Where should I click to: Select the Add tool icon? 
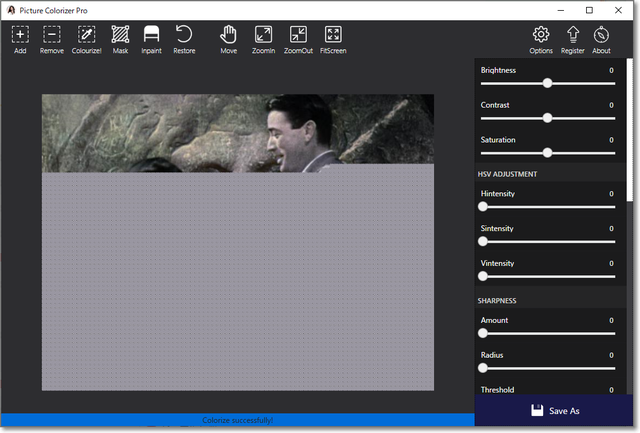pyautogui.click(x=20, y=35)
